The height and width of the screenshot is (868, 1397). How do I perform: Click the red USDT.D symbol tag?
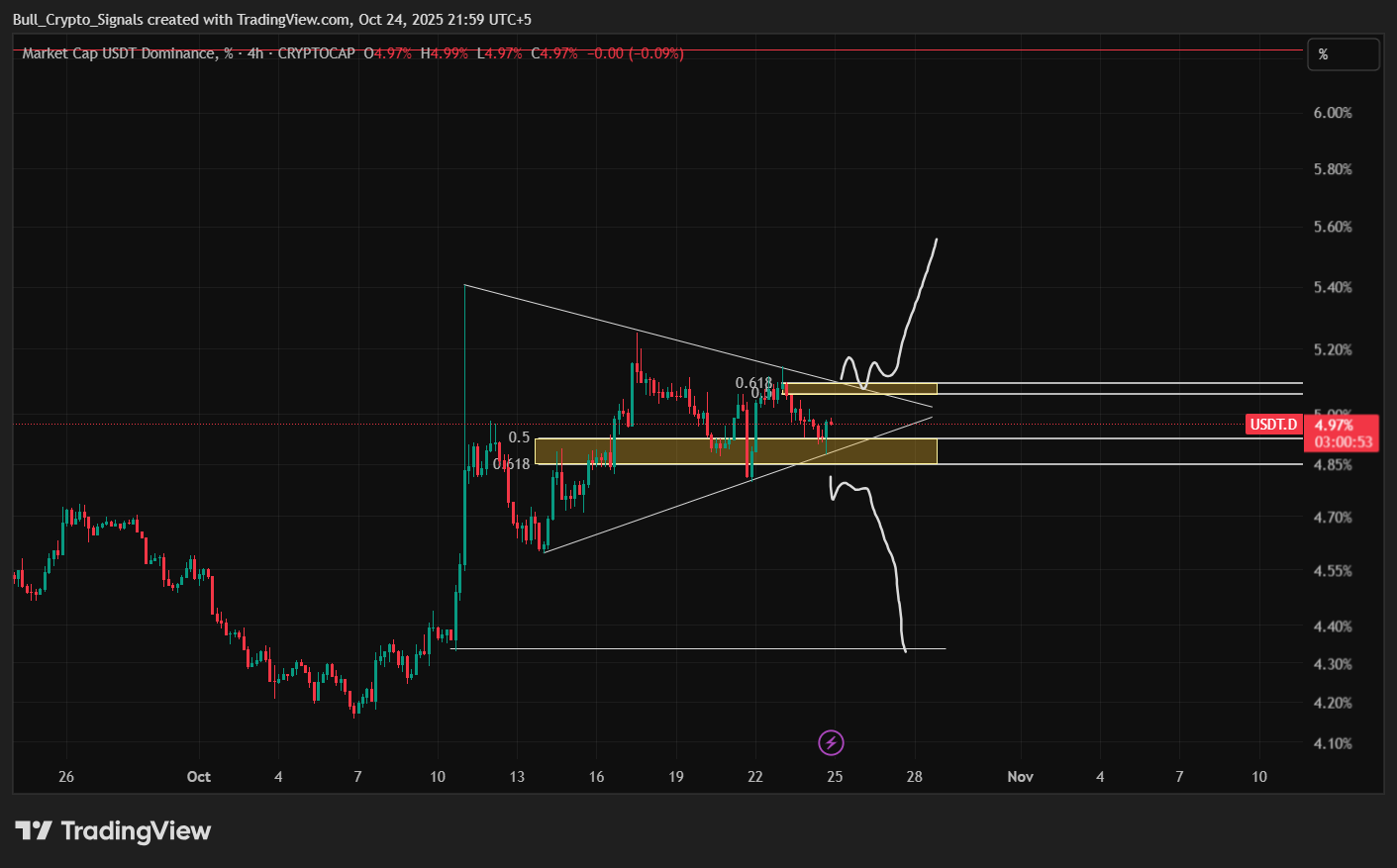pos(1273,425)
